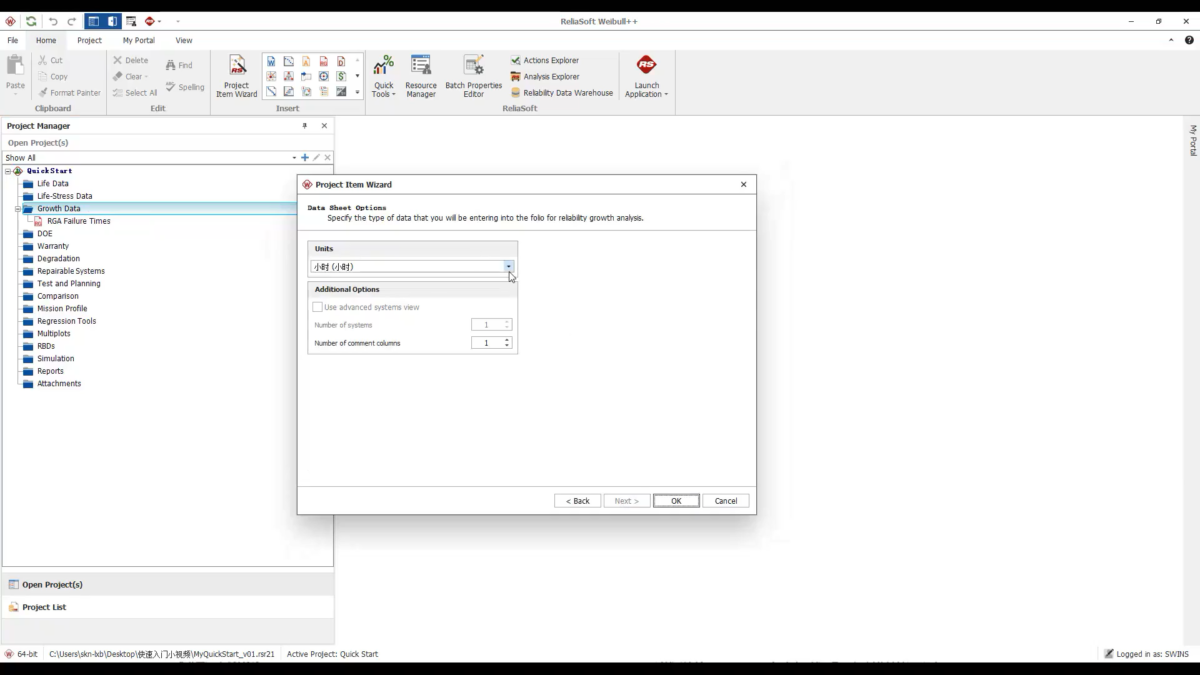
Task: Open Reliability Data Warehouse
Action: [561, 93]
